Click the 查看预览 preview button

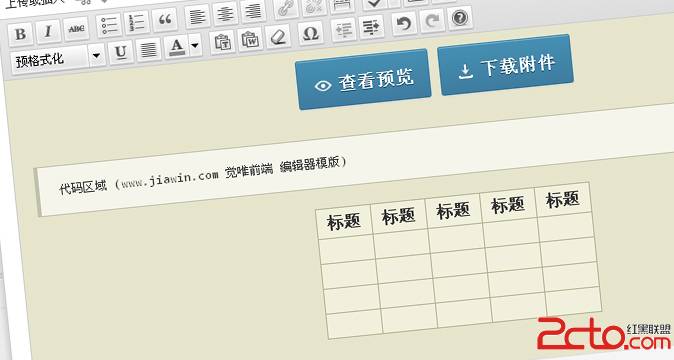363,80
